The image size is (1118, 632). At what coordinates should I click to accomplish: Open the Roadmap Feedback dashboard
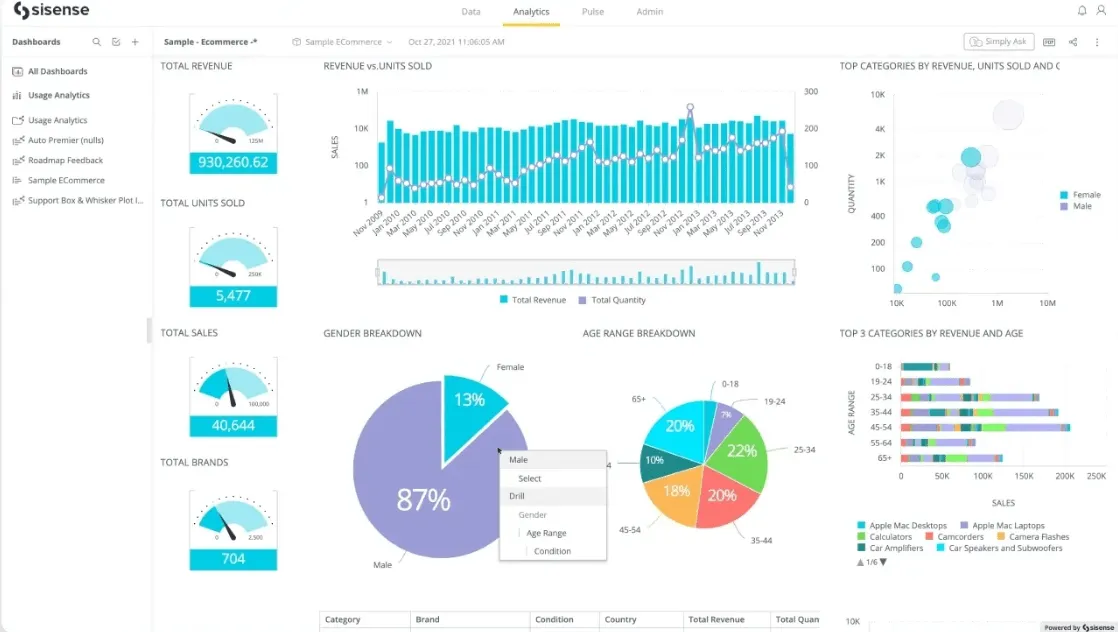65,160
